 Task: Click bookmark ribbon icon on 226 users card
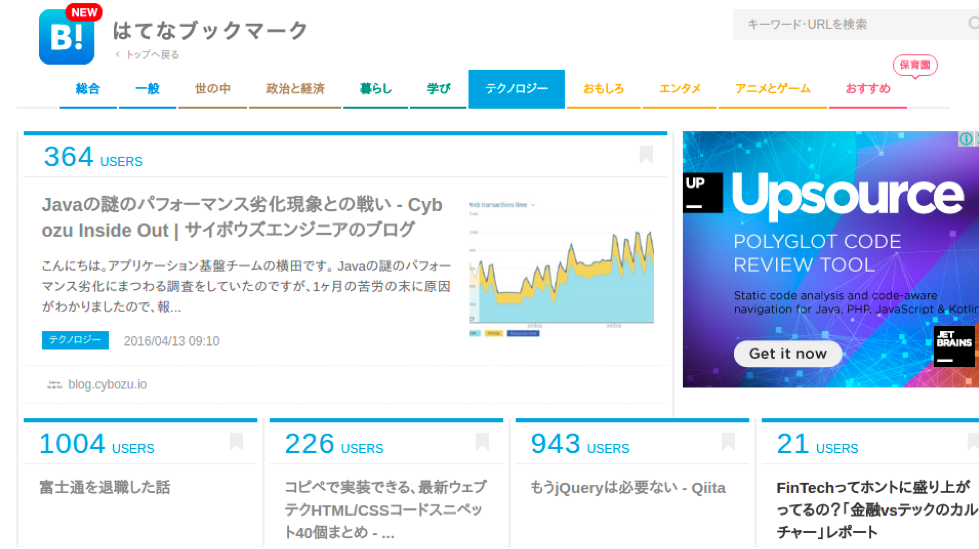click(482, 442)
